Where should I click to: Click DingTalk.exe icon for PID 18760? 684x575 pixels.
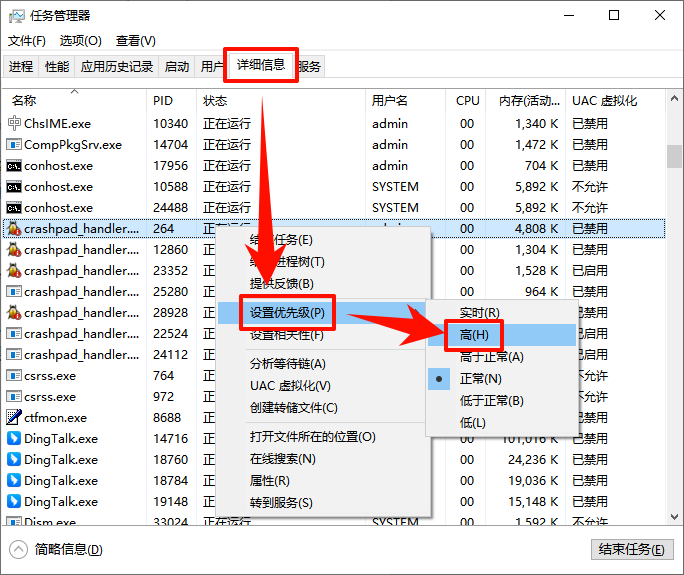pyautogui.click(x=14, y=459)
